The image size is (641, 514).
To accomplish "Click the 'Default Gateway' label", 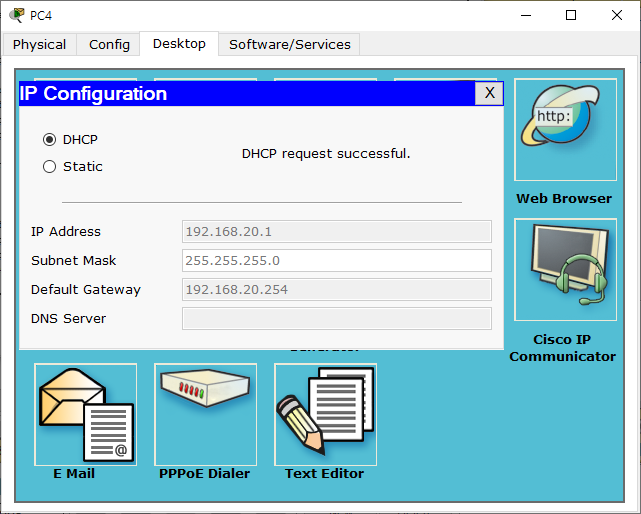I will pyautogui.click(x=86, y=290).
